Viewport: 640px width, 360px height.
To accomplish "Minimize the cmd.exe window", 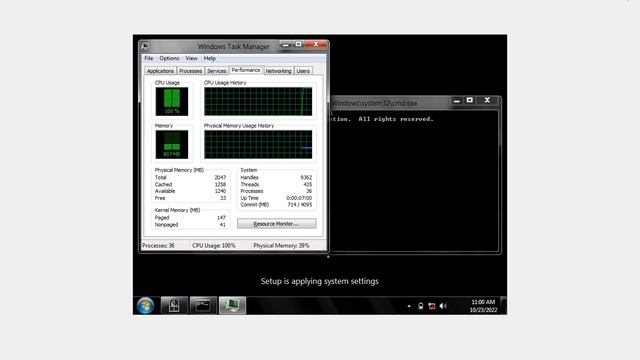I will coord(457,100).
